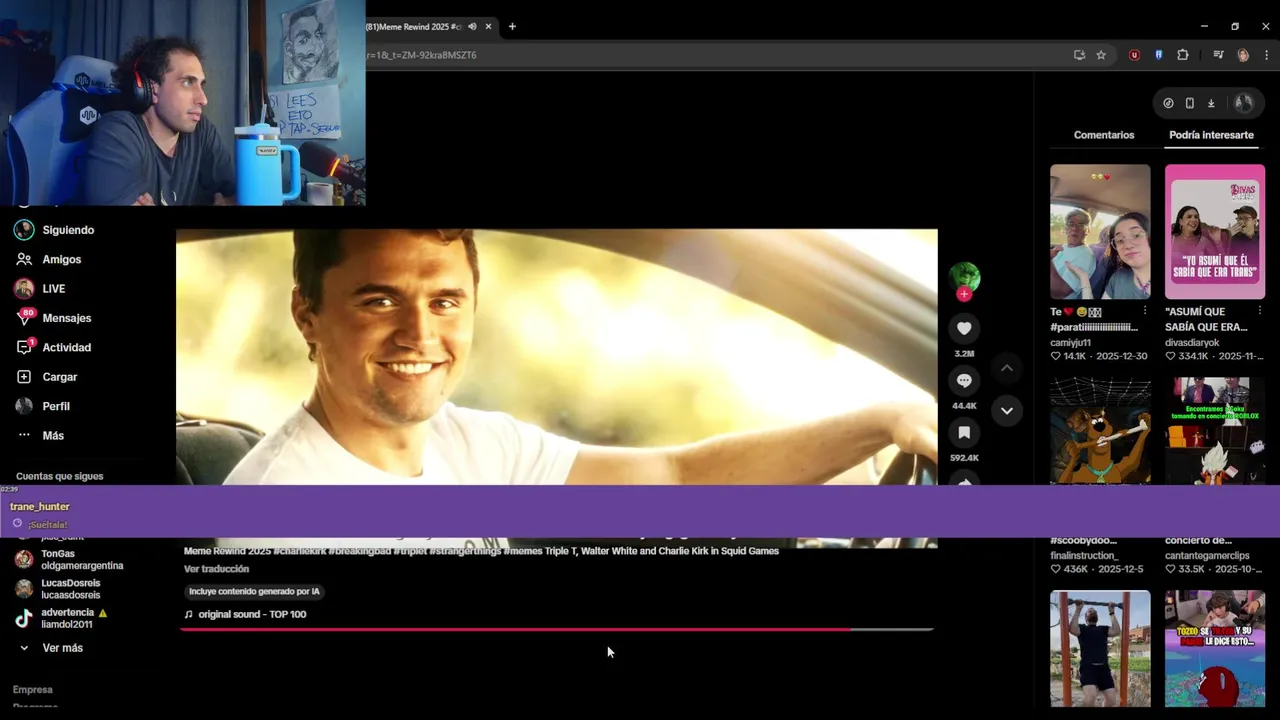Open the blue shield extension icon
This screenshot has height=720, width=1280.
pos(1158,55)
